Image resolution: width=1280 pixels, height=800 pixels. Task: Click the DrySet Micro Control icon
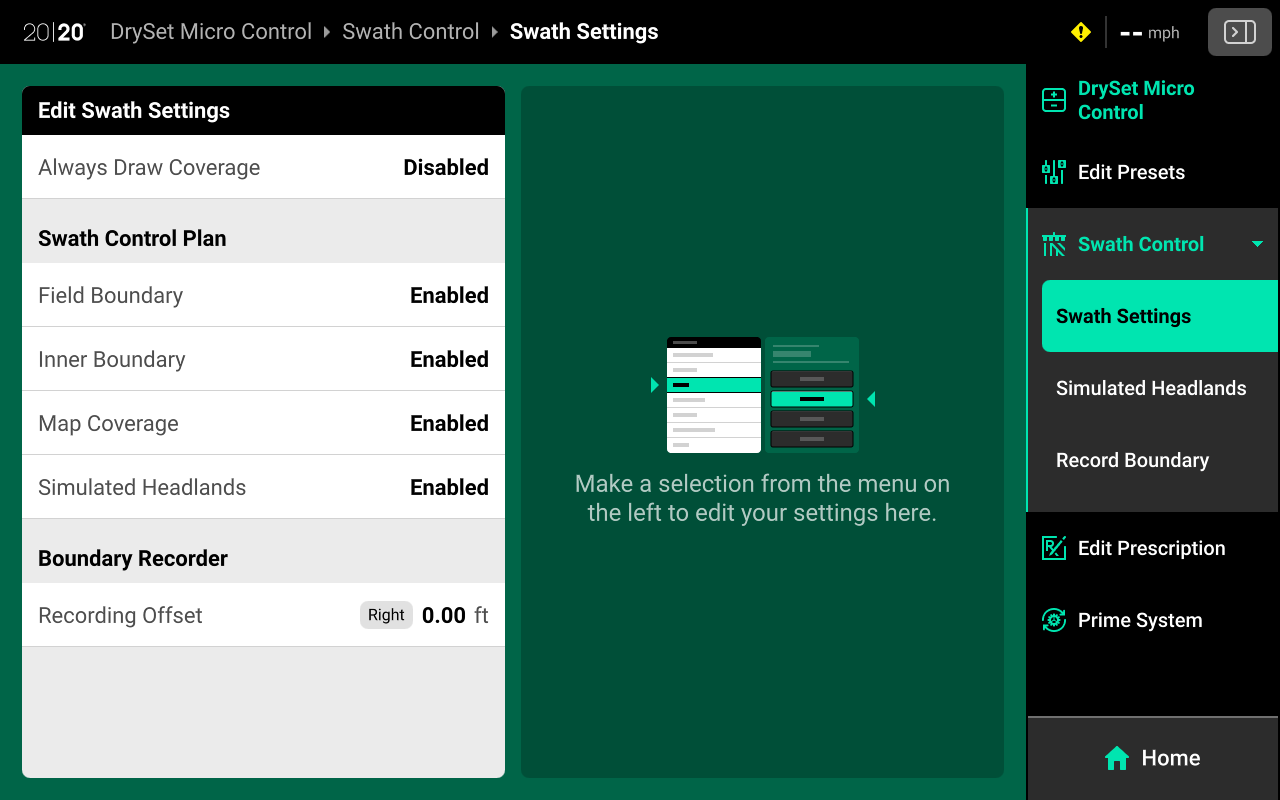click(x=1054, y=100)
